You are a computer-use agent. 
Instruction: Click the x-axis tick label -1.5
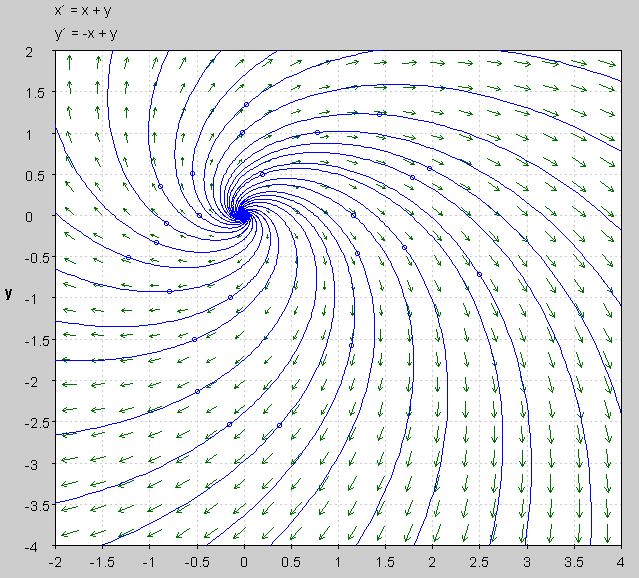click(x=102, y=563)
